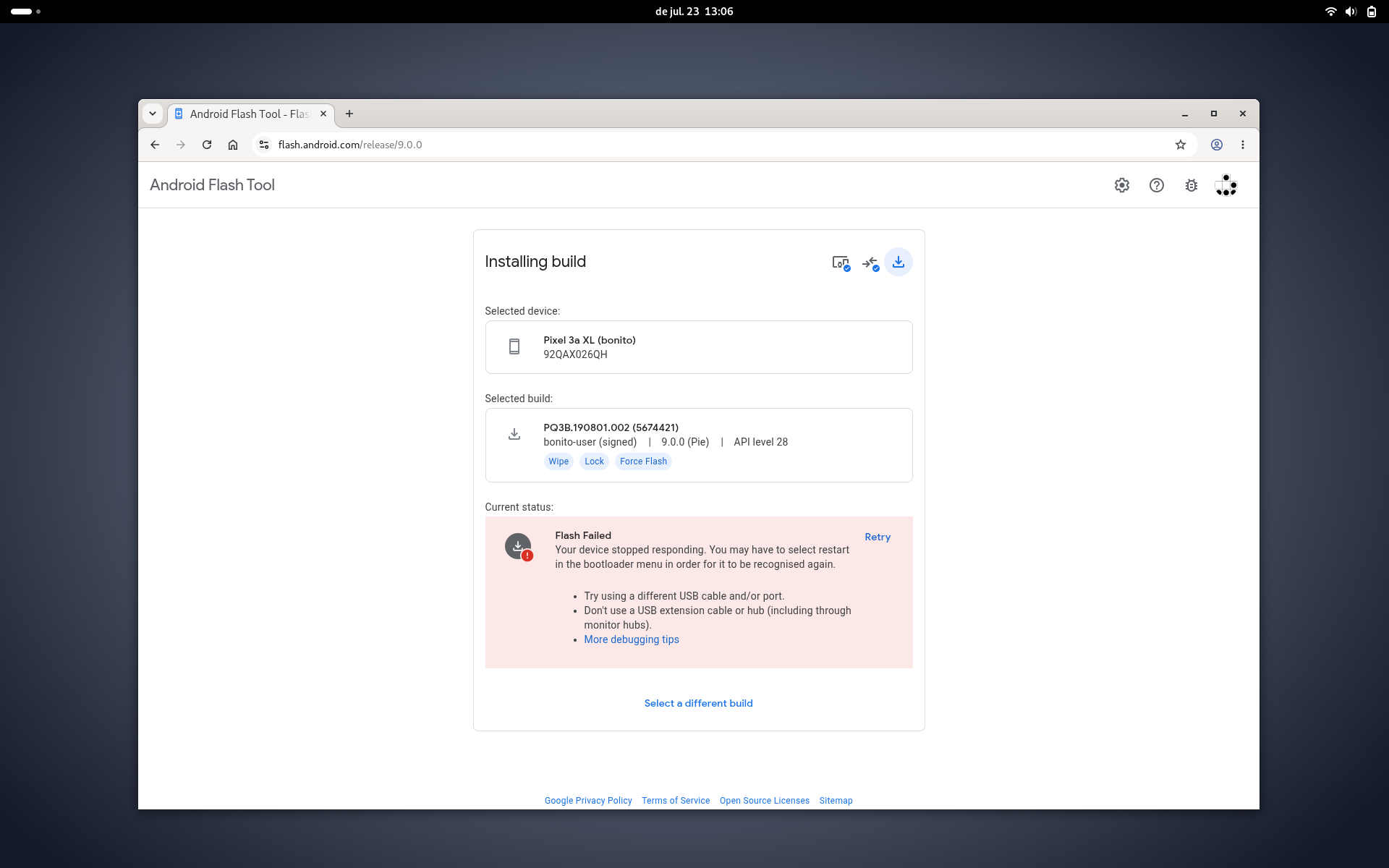Click the Force Flash option chip
Screen dimensions: 1389x868
(x=643, y=461)
